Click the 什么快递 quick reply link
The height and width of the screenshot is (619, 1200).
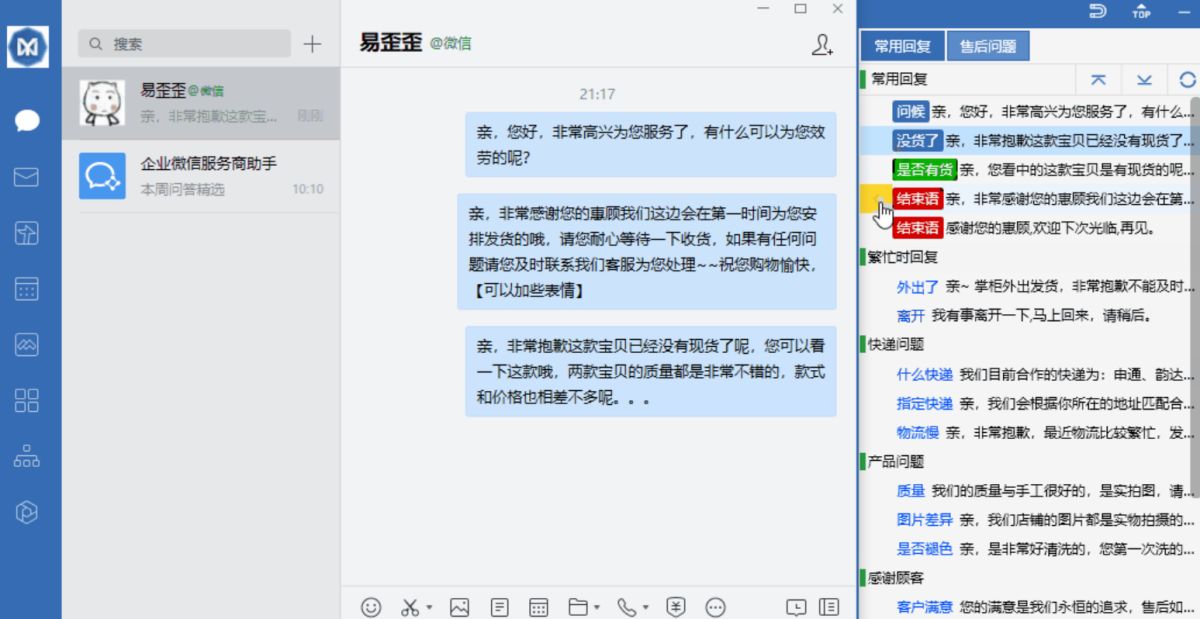(x=923, y=374)
